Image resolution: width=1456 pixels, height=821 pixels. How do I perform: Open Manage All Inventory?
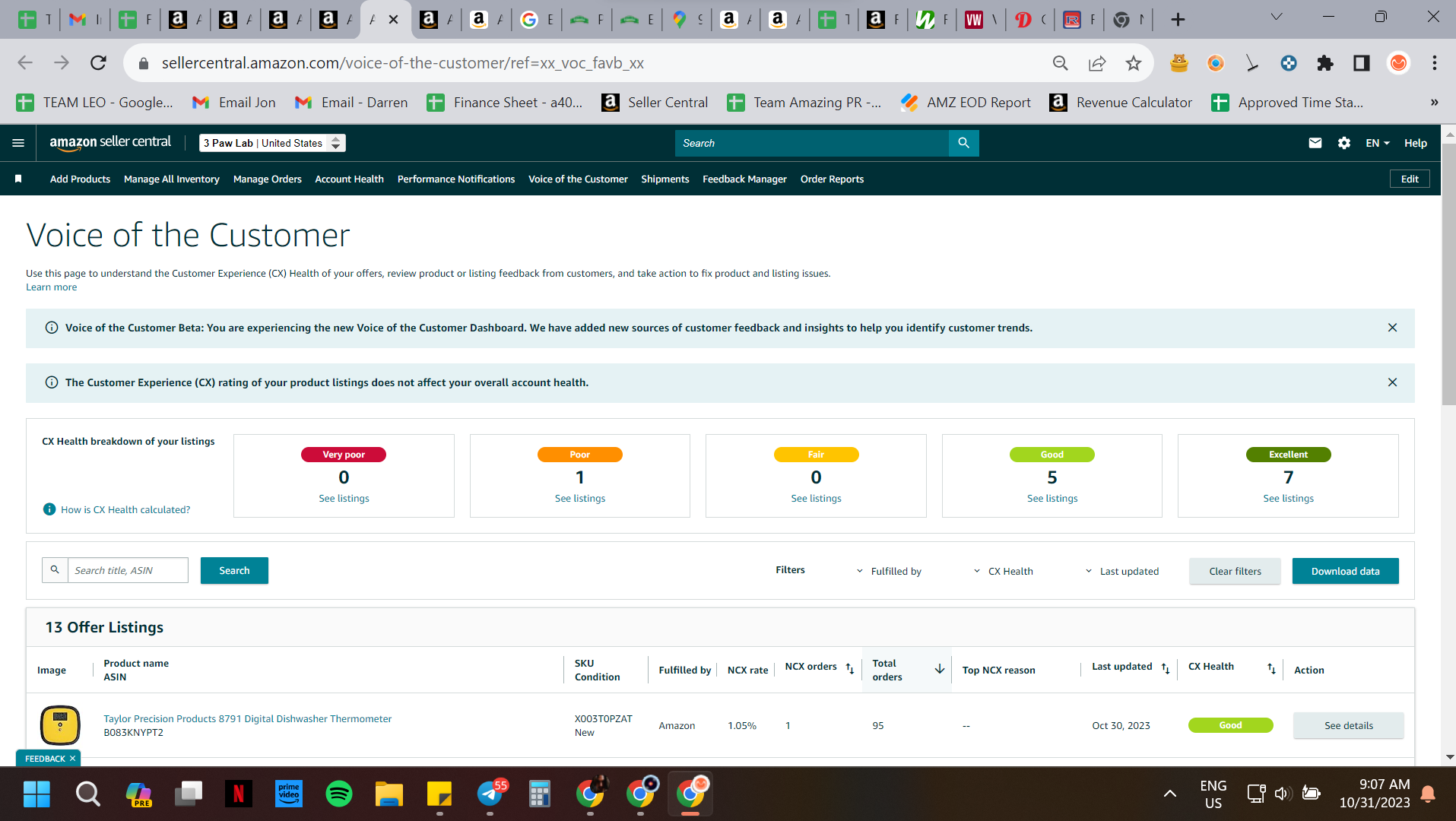tap(172, 179)
